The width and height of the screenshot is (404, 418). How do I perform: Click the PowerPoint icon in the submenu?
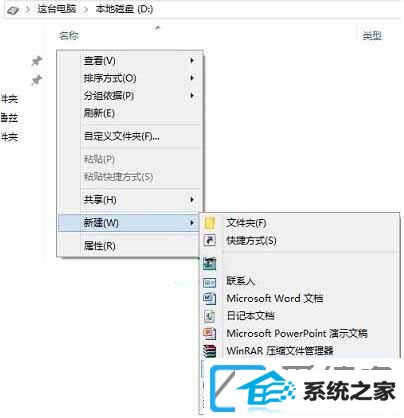click(209, 333)
